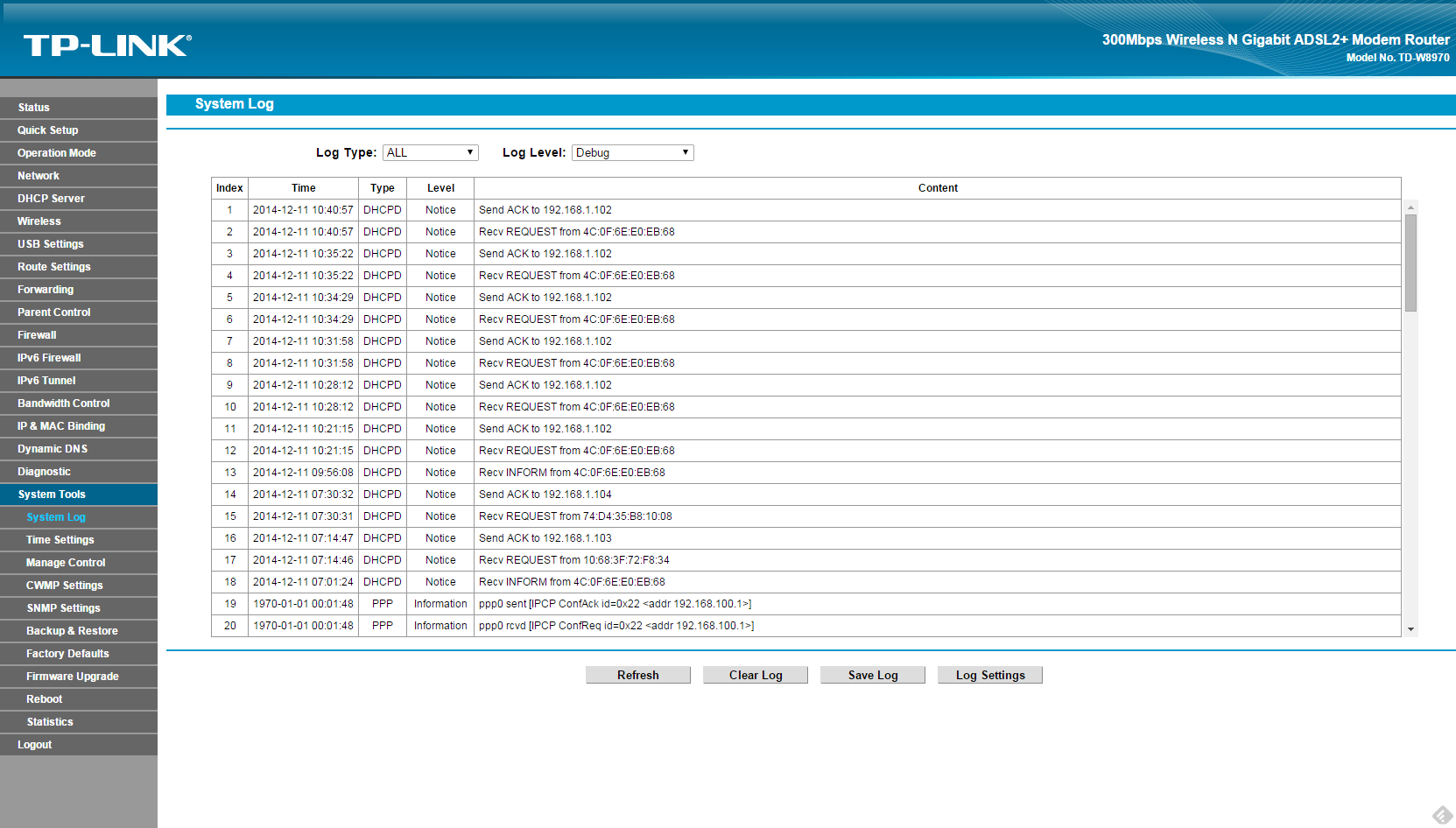
Task: Select the Reboot option
Action: (x=79, y=699)
